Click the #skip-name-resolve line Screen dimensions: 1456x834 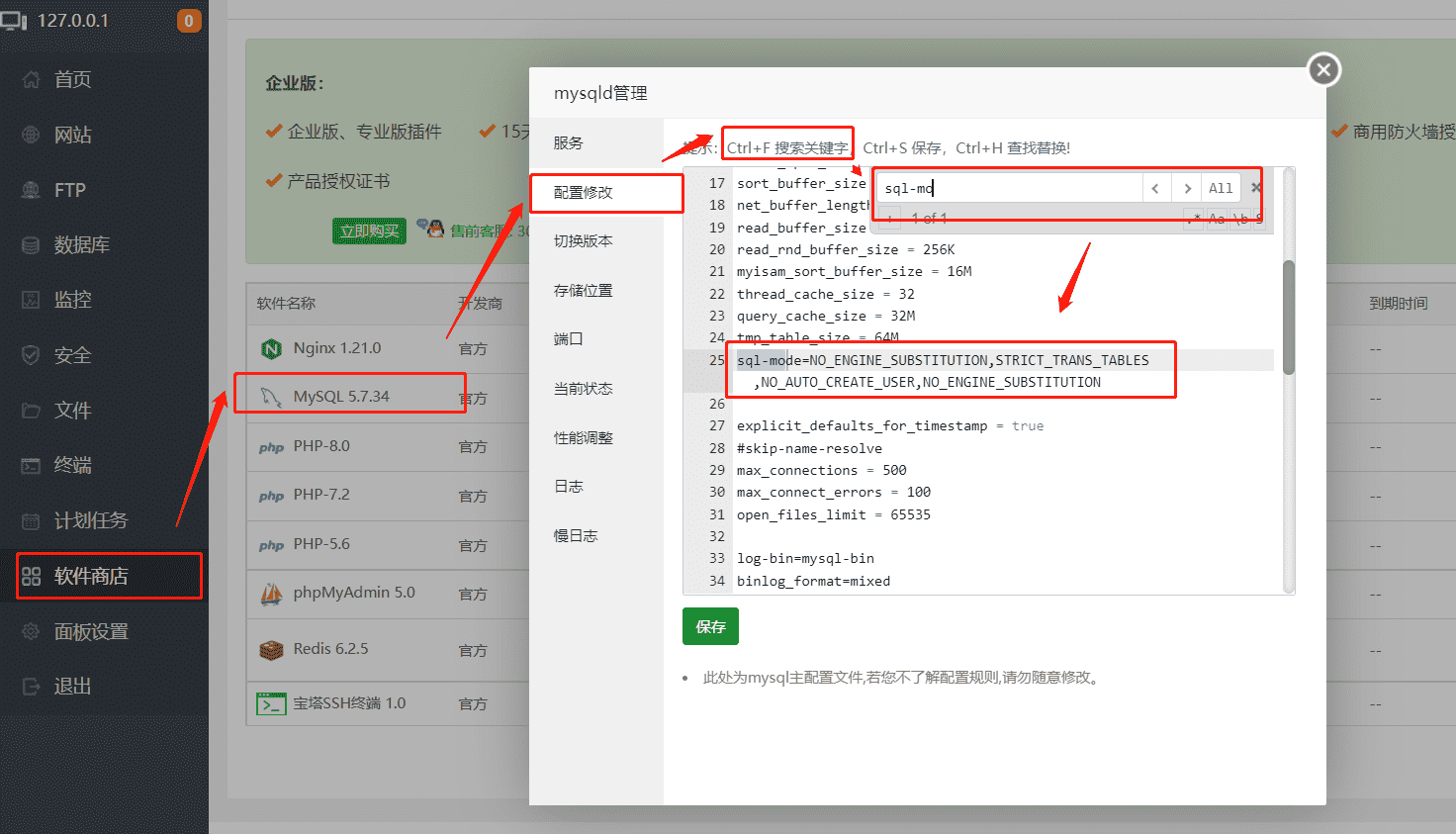point(809,448)
